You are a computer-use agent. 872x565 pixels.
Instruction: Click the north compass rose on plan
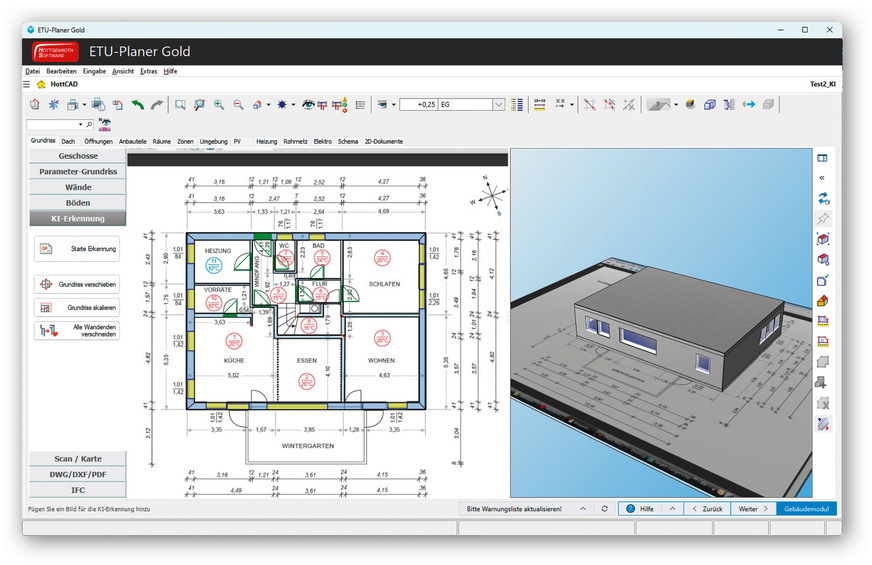click(x=489, y=195)
